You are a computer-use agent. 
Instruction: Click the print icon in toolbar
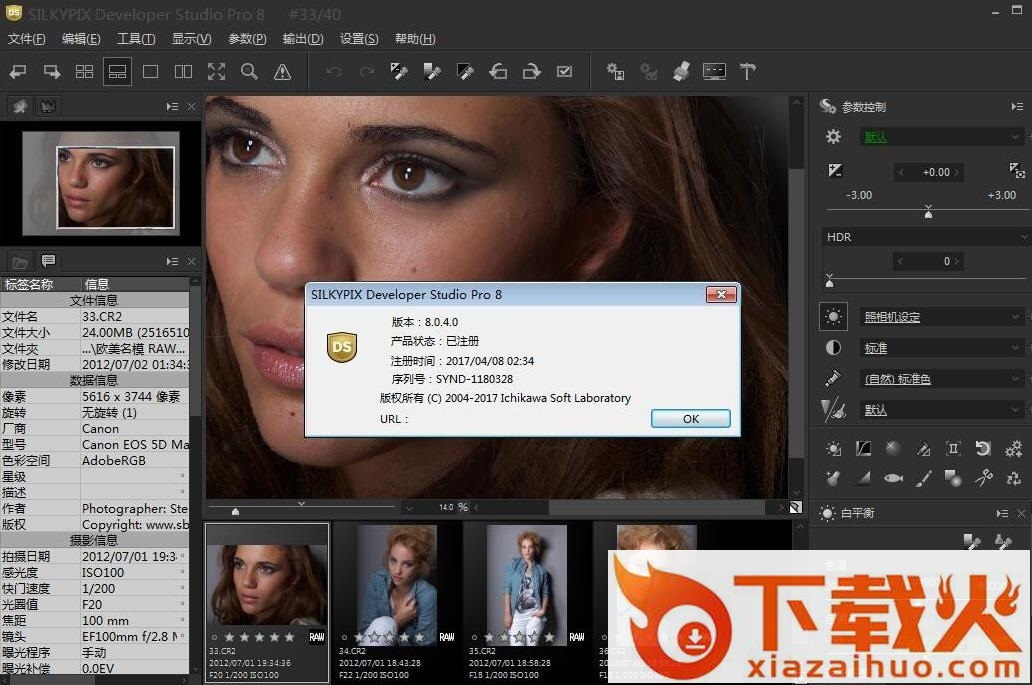[681, 71]
